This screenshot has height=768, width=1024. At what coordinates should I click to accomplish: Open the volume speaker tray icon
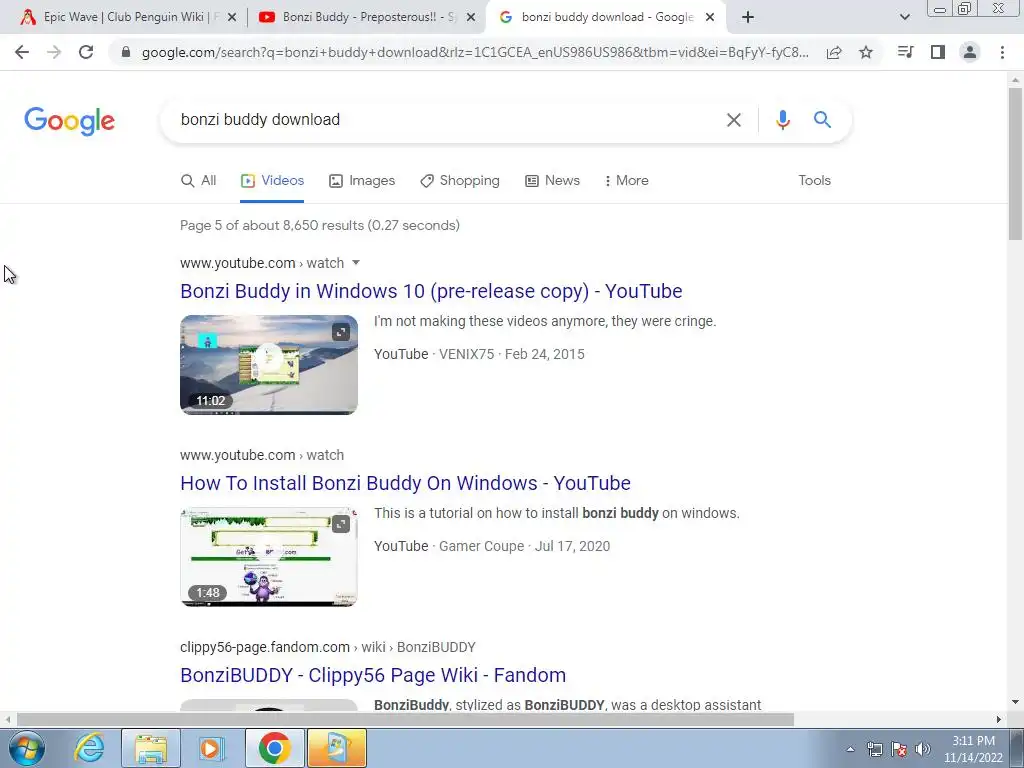(923, 749)
